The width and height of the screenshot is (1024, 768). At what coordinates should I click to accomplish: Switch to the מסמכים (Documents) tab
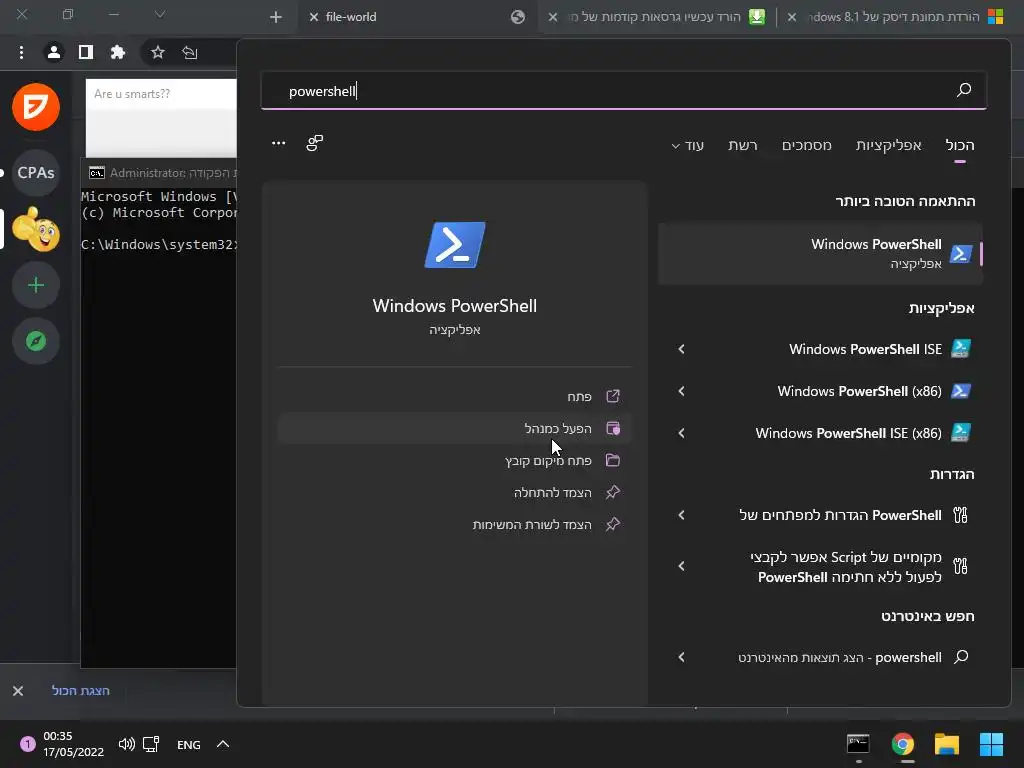click(x=807, y=145)
